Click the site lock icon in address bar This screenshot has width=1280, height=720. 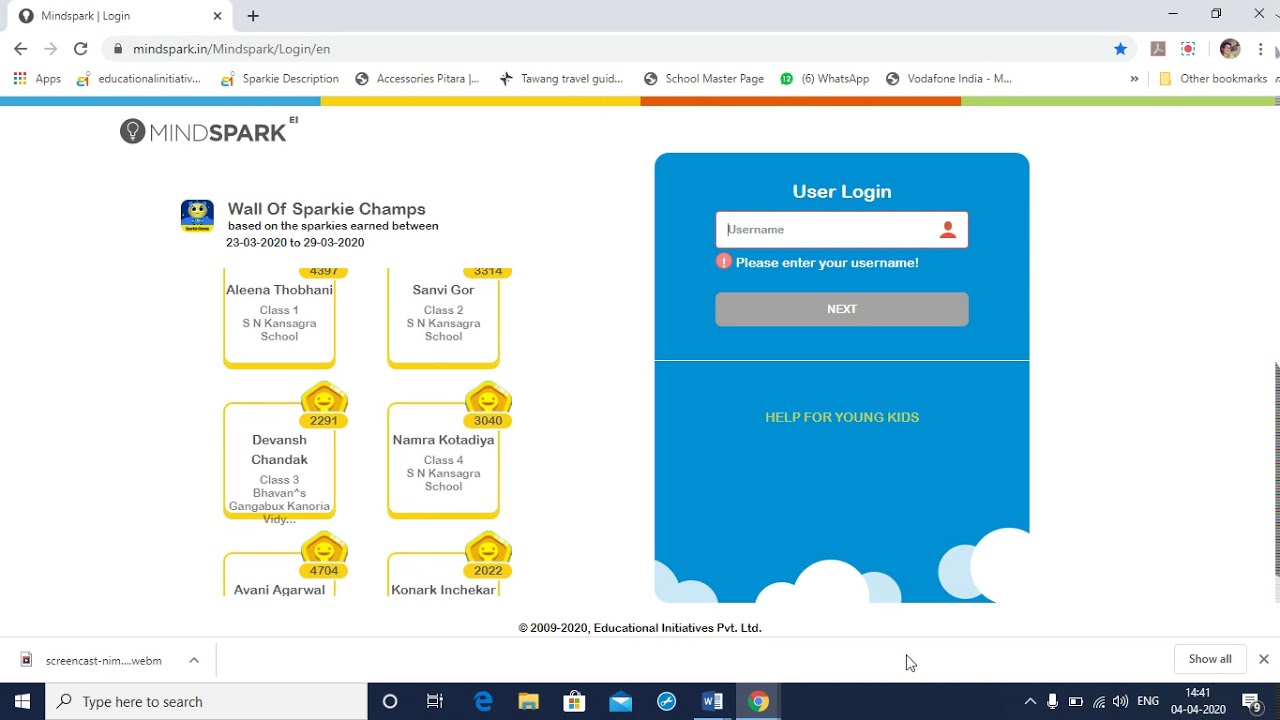coord(118,49)
